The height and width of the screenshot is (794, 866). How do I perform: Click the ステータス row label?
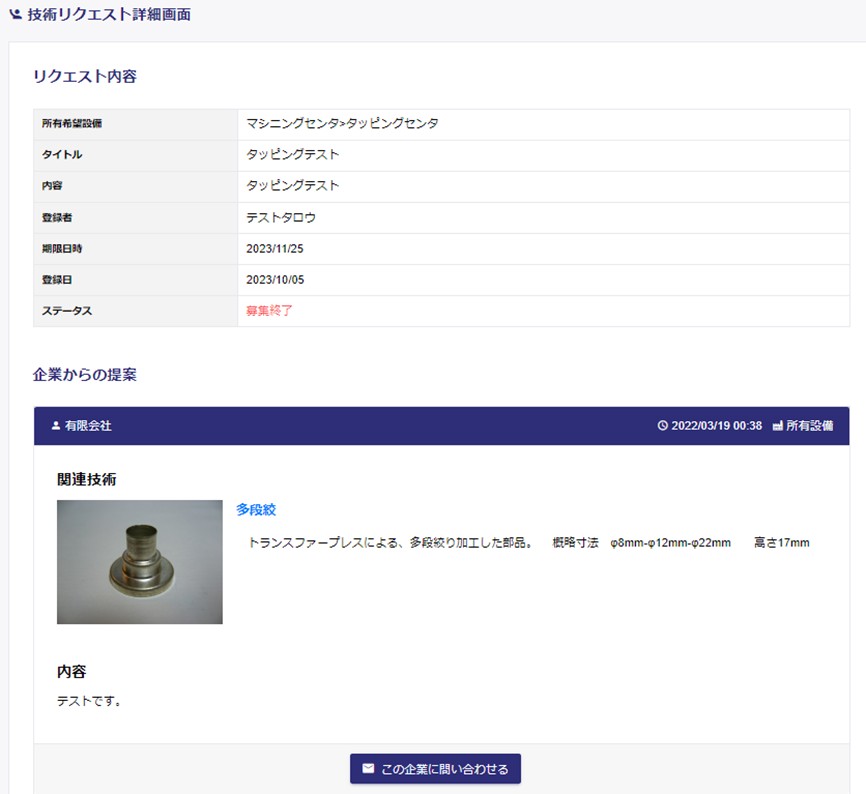click(67, 311)
